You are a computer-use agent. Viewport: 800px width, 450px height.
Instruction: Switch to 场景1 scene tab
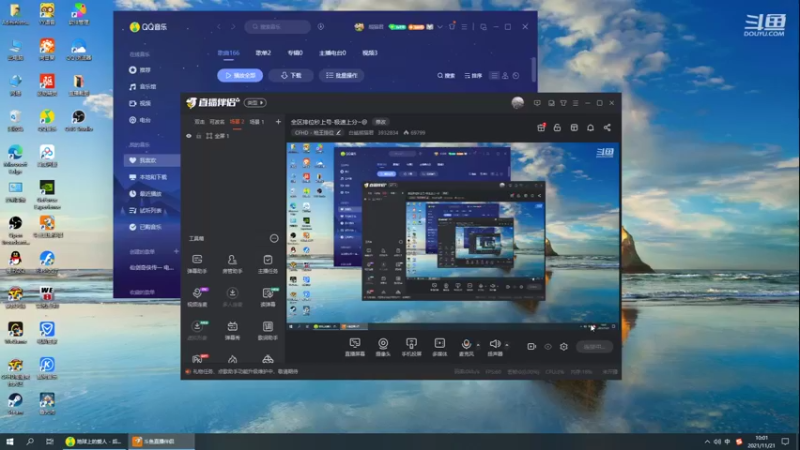point(257,122)
